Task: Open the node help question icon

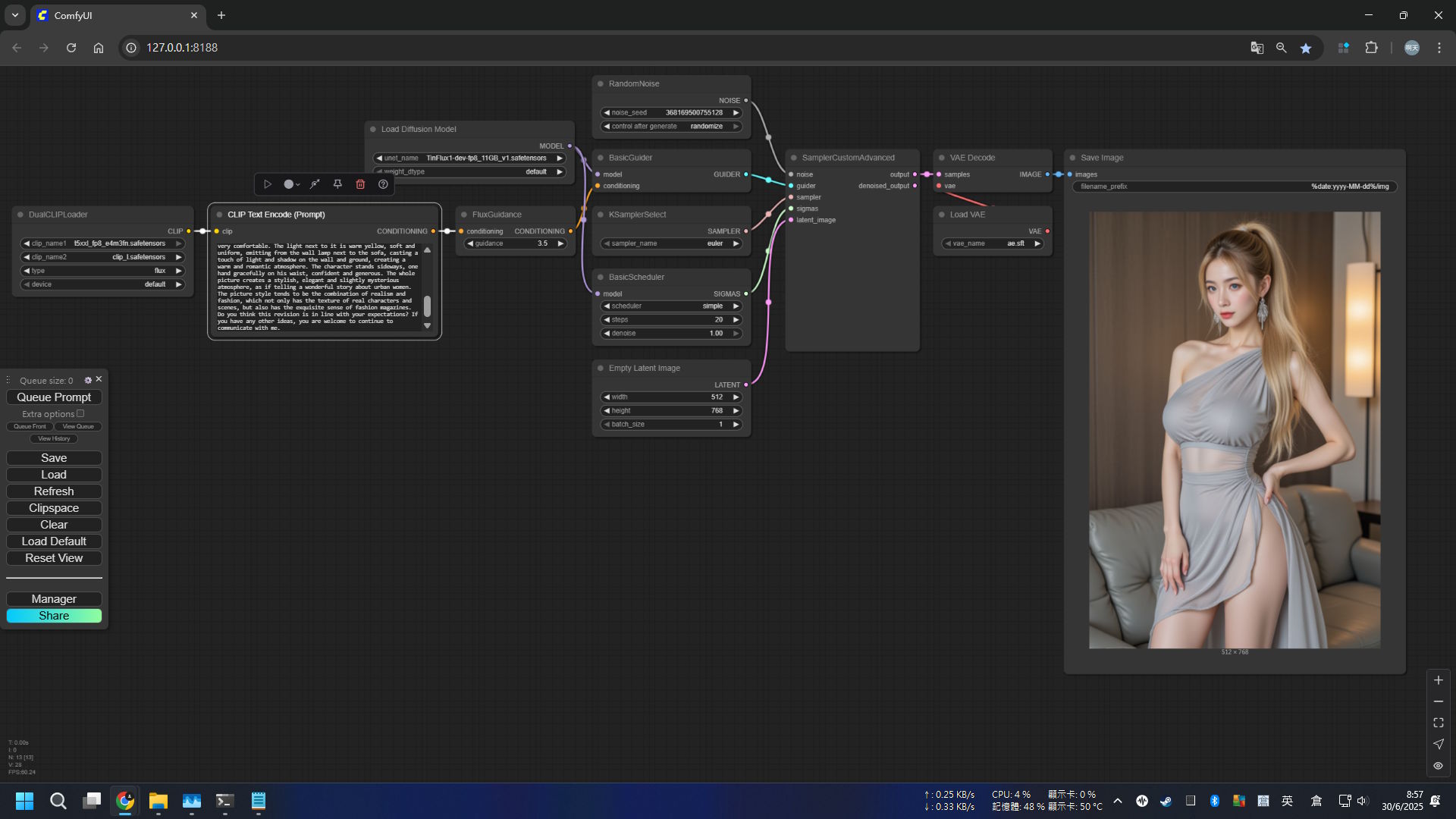Action: point(383,184)
